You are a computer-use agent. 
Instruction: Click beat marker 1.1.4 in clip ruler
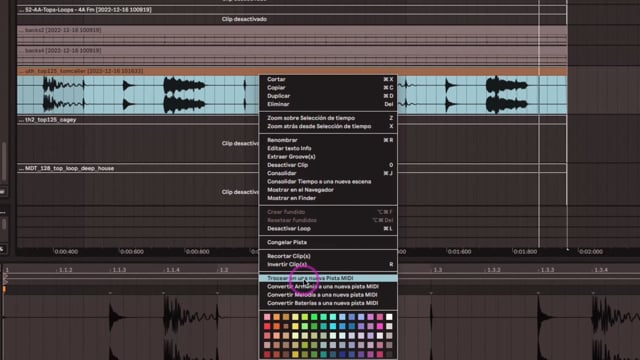click(173, 270)
